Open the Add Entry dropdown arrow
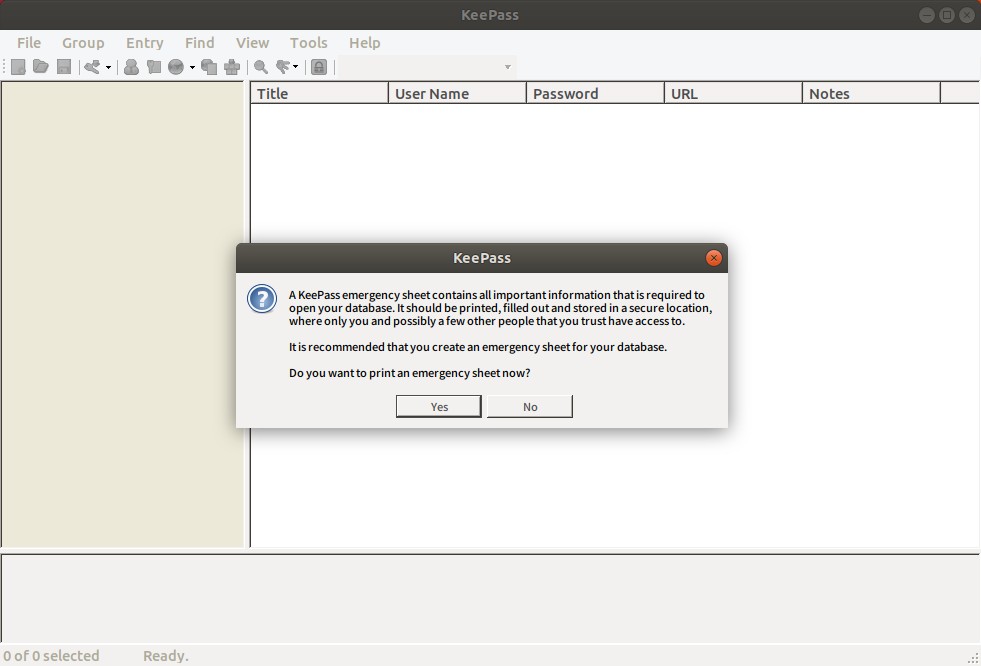Image resolution: width=981 pixels, height=666 pixels. (108, 67)
